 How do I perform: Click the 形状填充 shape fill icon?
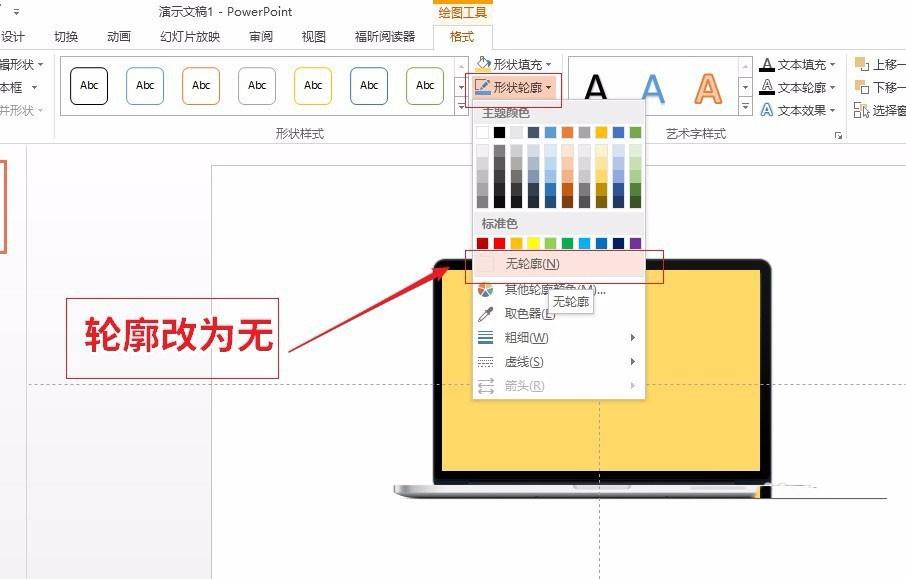coord(481,62)
